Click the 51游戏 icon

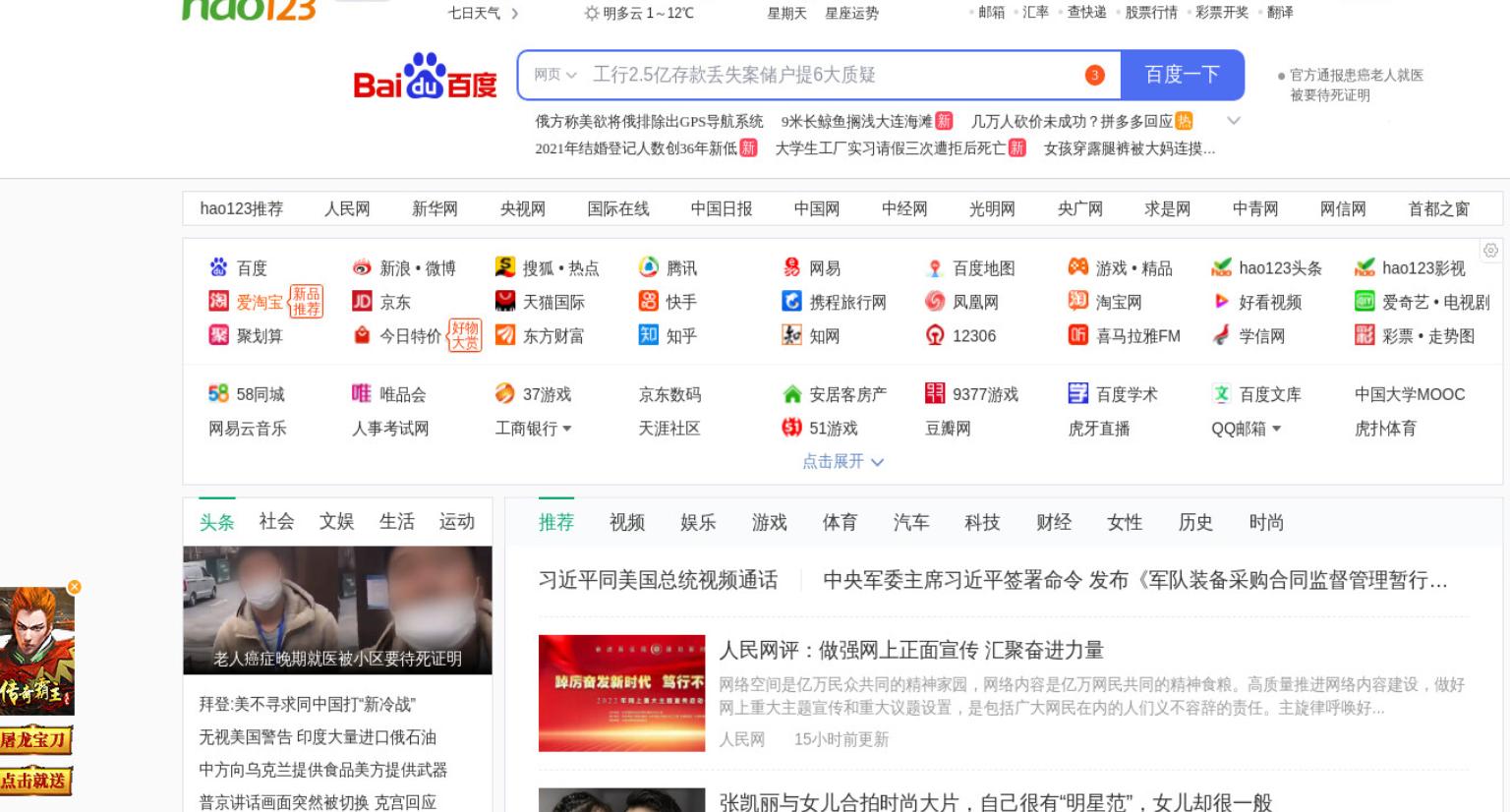click(x=791, y=428)
